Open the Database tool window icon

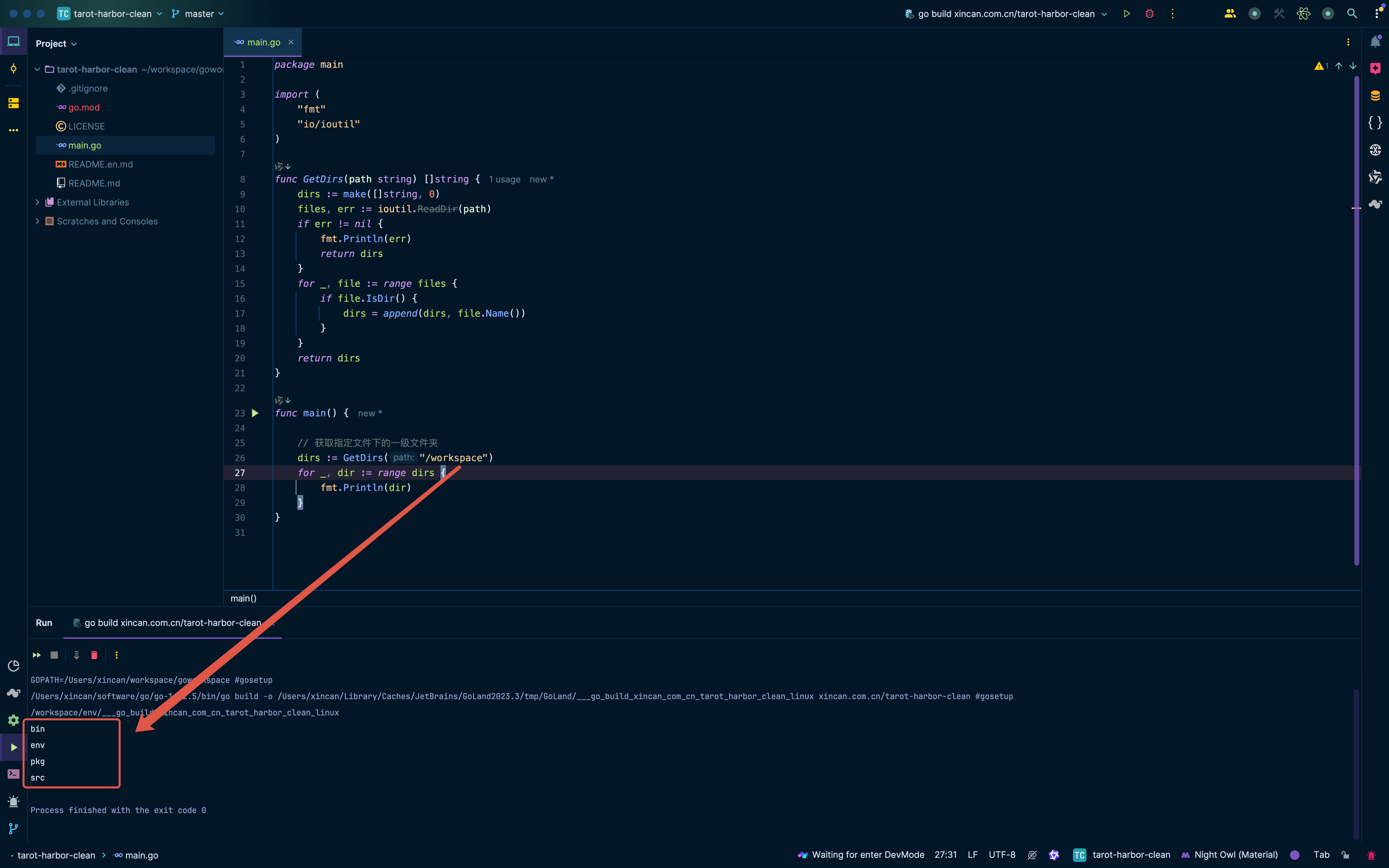[x=1375, y=96]
